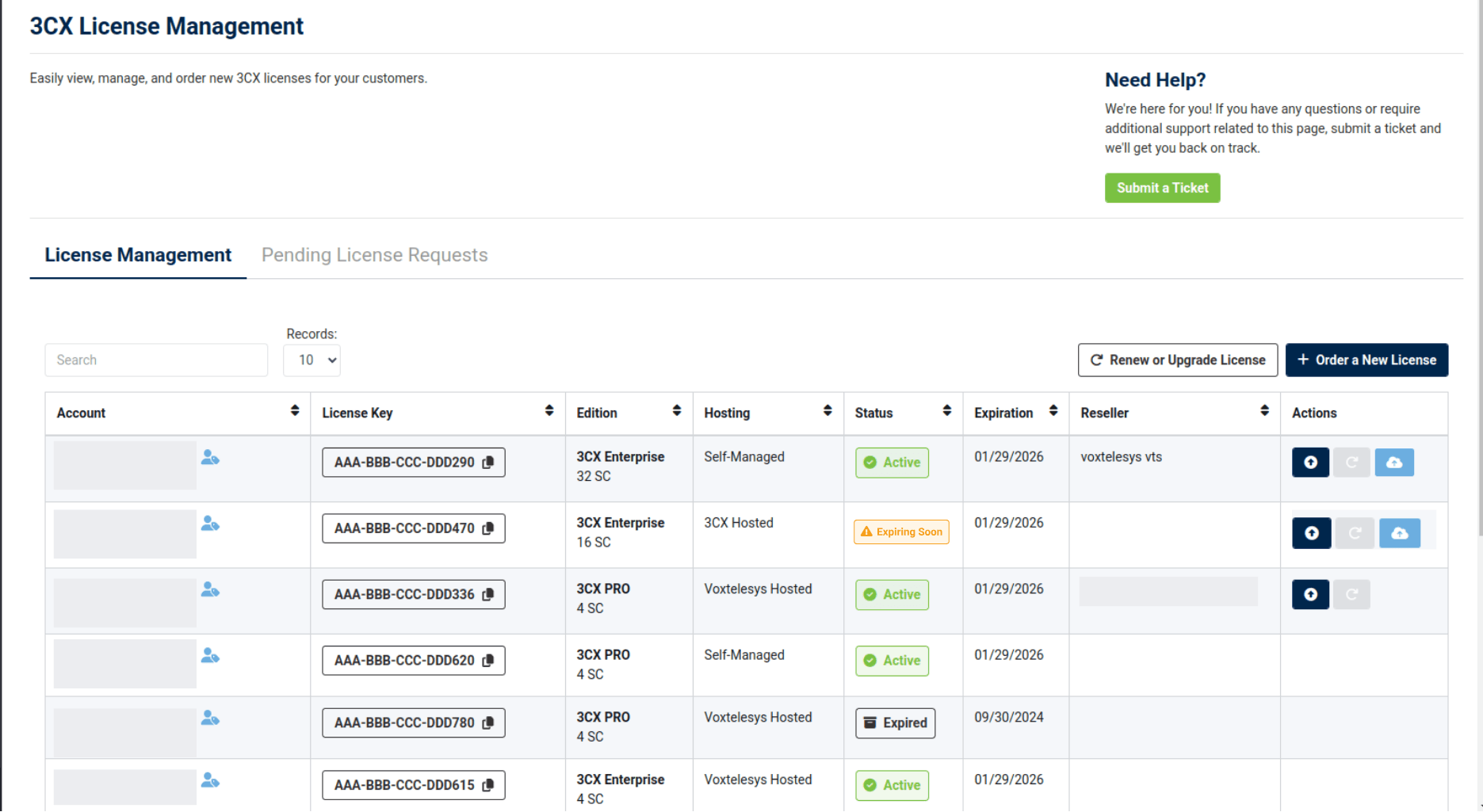Image resolution: width=1483 pixels, height=812 pixels.
Task: Click cloud upload action for voxtelesys vts row
Action: point(1394,462)
